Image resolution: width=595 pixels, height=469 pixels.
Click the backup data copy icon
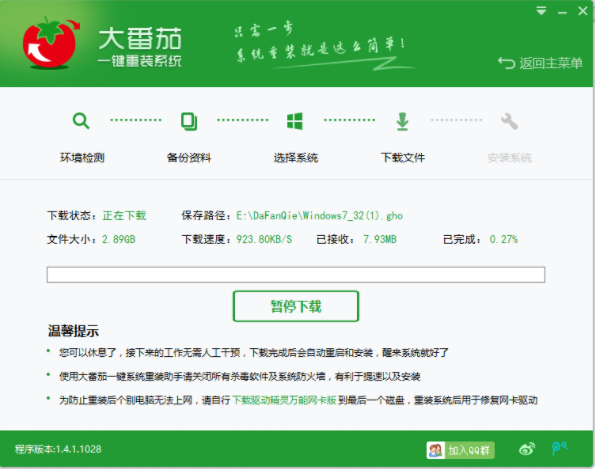pyautogui.click(x=189, y=121)
